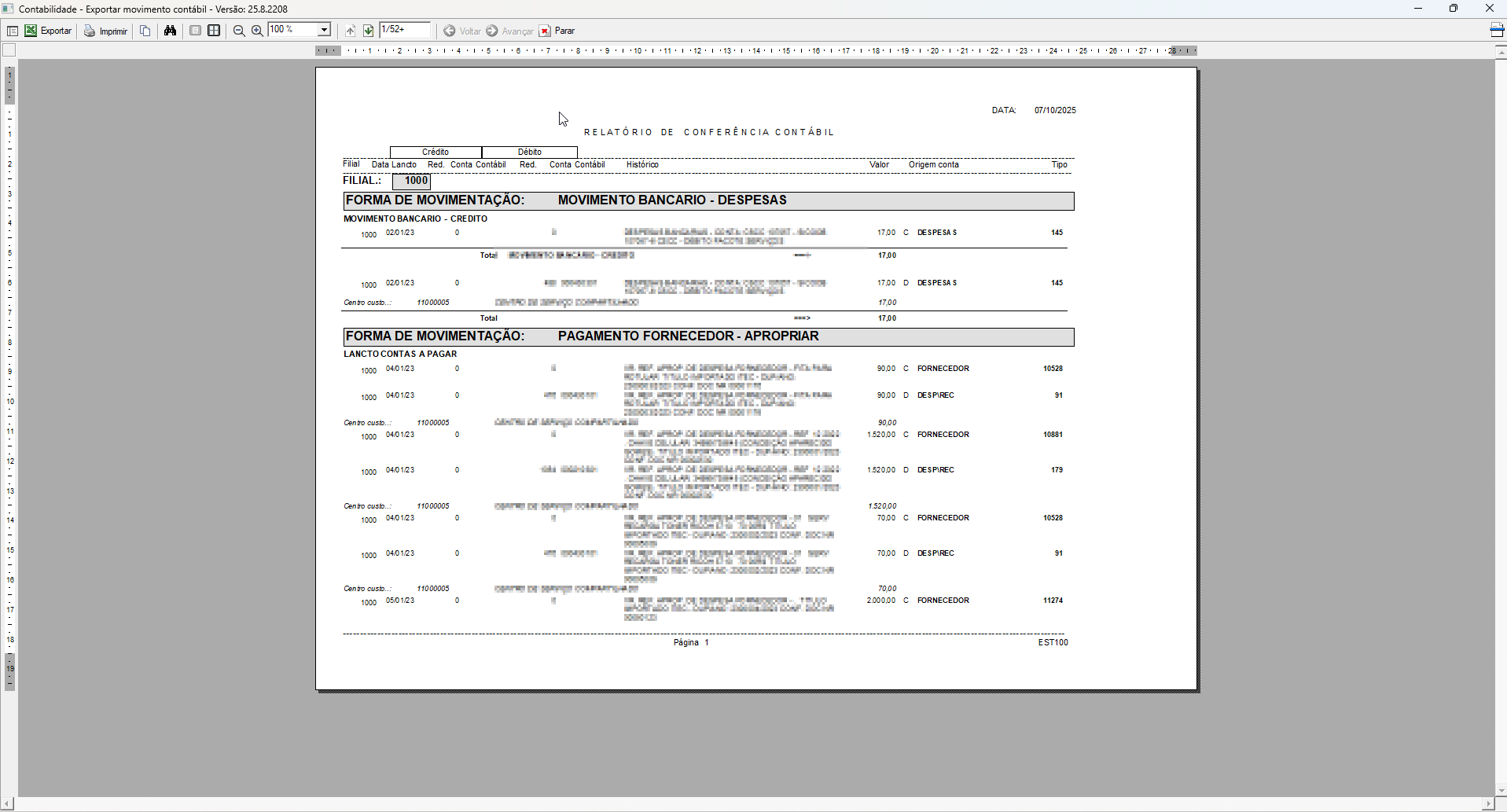Switch to multiple pages grid view
Viewport: 1507px width, 812px height.
[214, 31]
